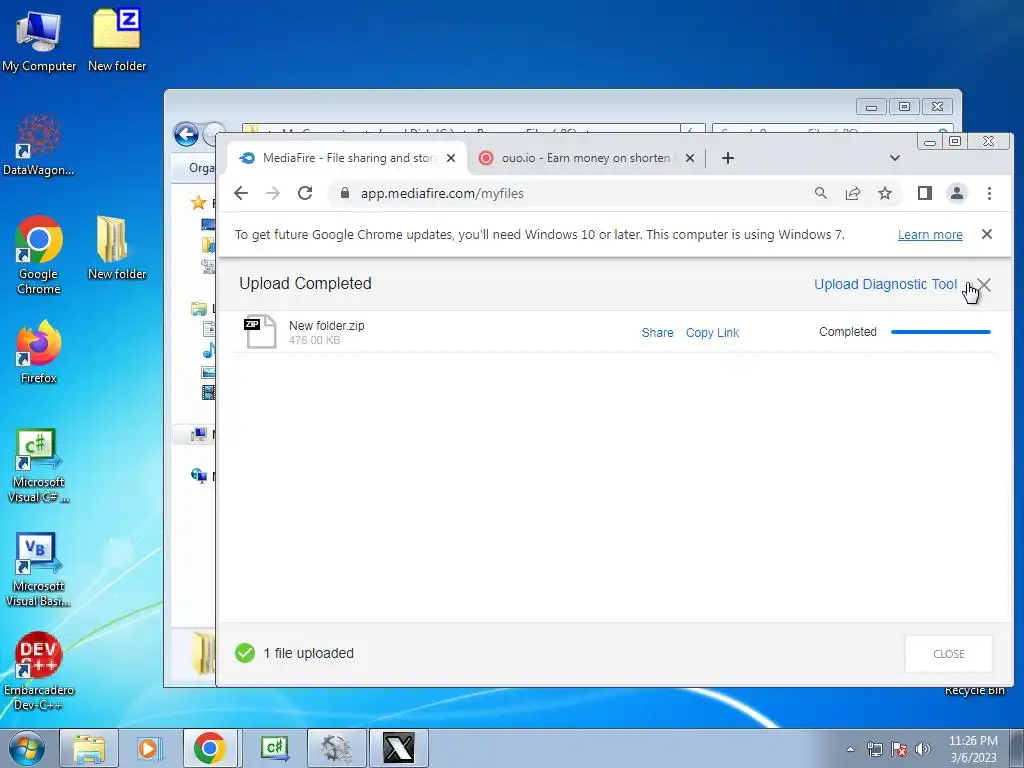This screenshot has height=768, width=1024.
Task: Click back button in Explorer window
Action: pyautogui.click(x=186, y=135)
